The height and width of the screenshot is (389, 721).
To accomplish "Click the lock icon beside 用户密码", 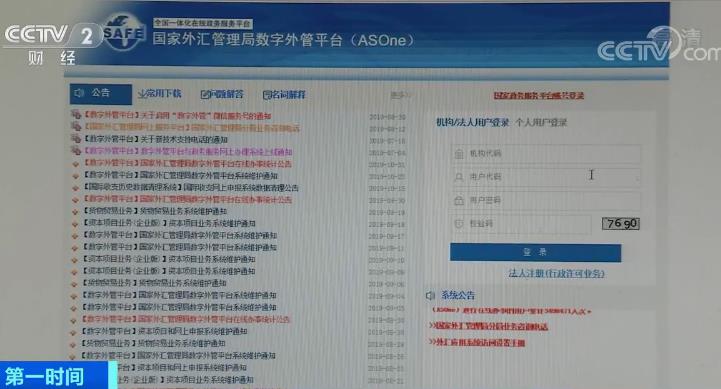I will click(458, 200).
